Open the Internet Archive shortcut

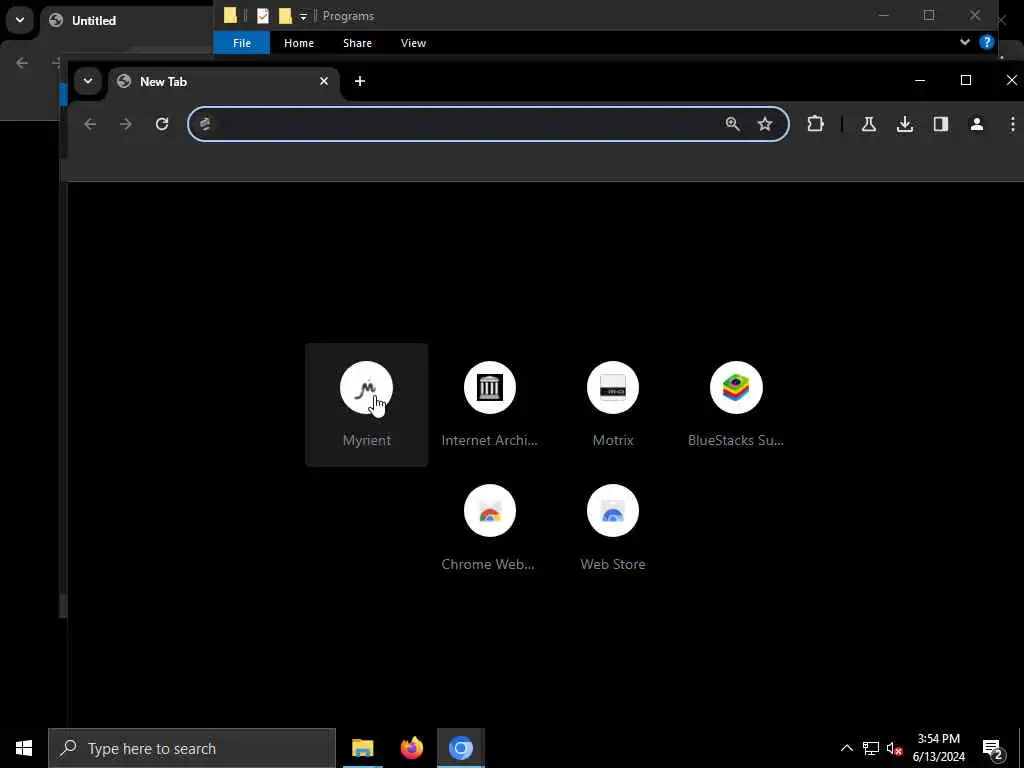pos(489,404)
